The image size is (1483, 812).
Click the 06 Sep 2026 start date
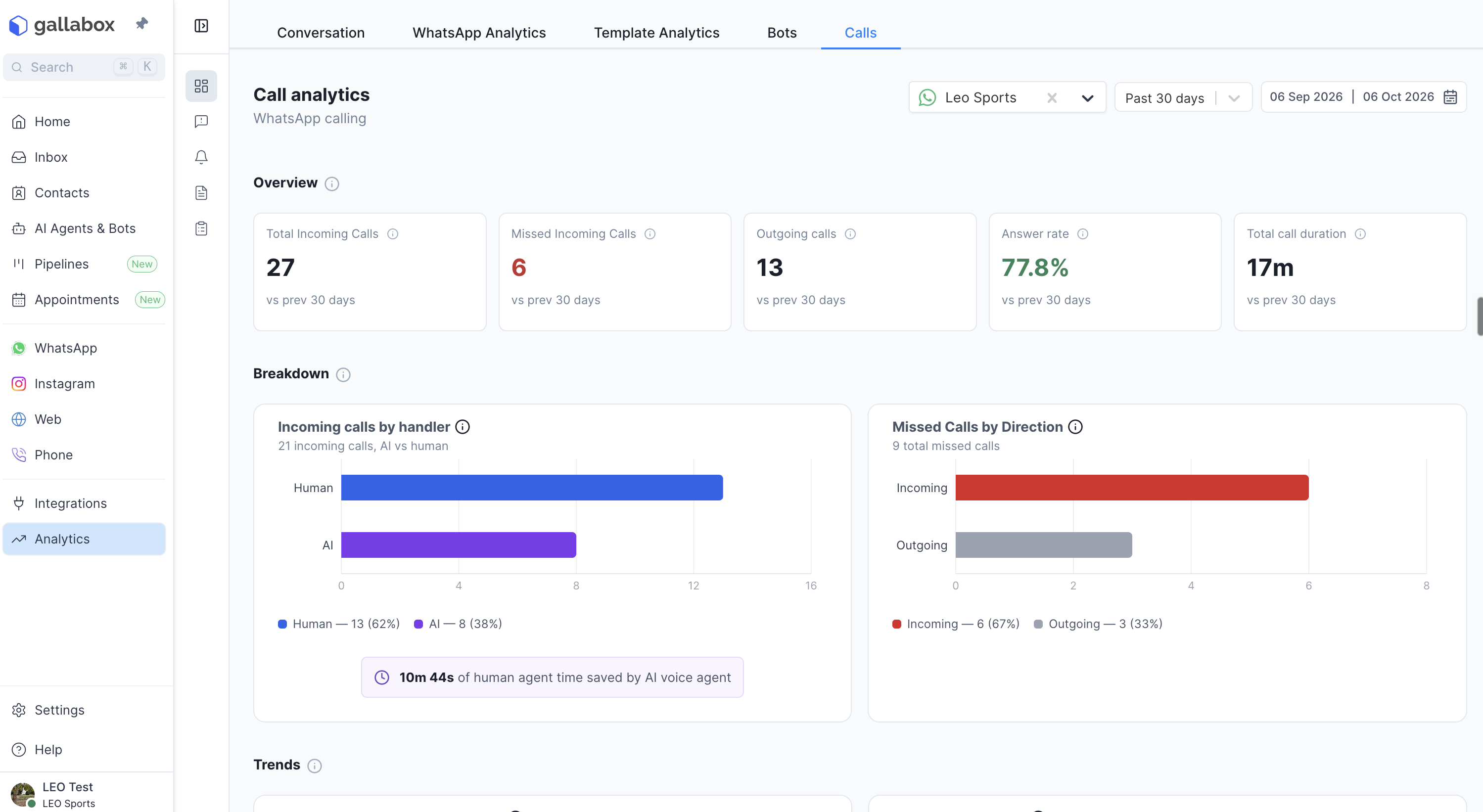[x=1306, y=97]
